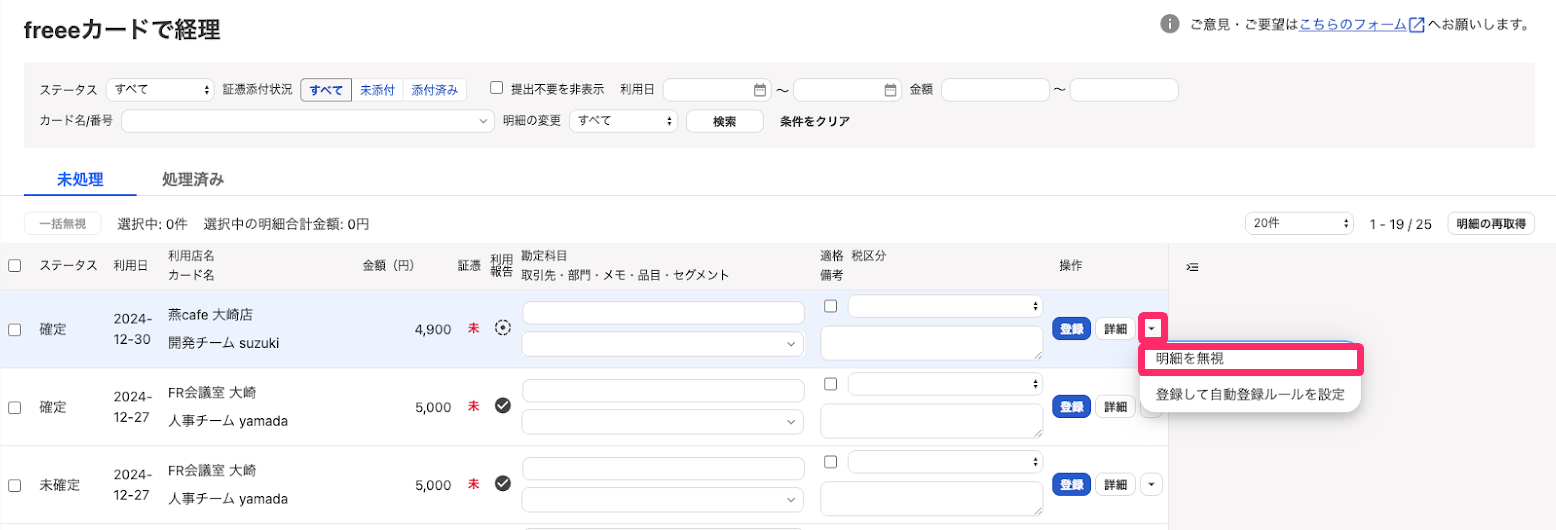Click the red 未 mark in the 未確定 FR会議室 row
1556x530 pixels.
click(473, 485)
